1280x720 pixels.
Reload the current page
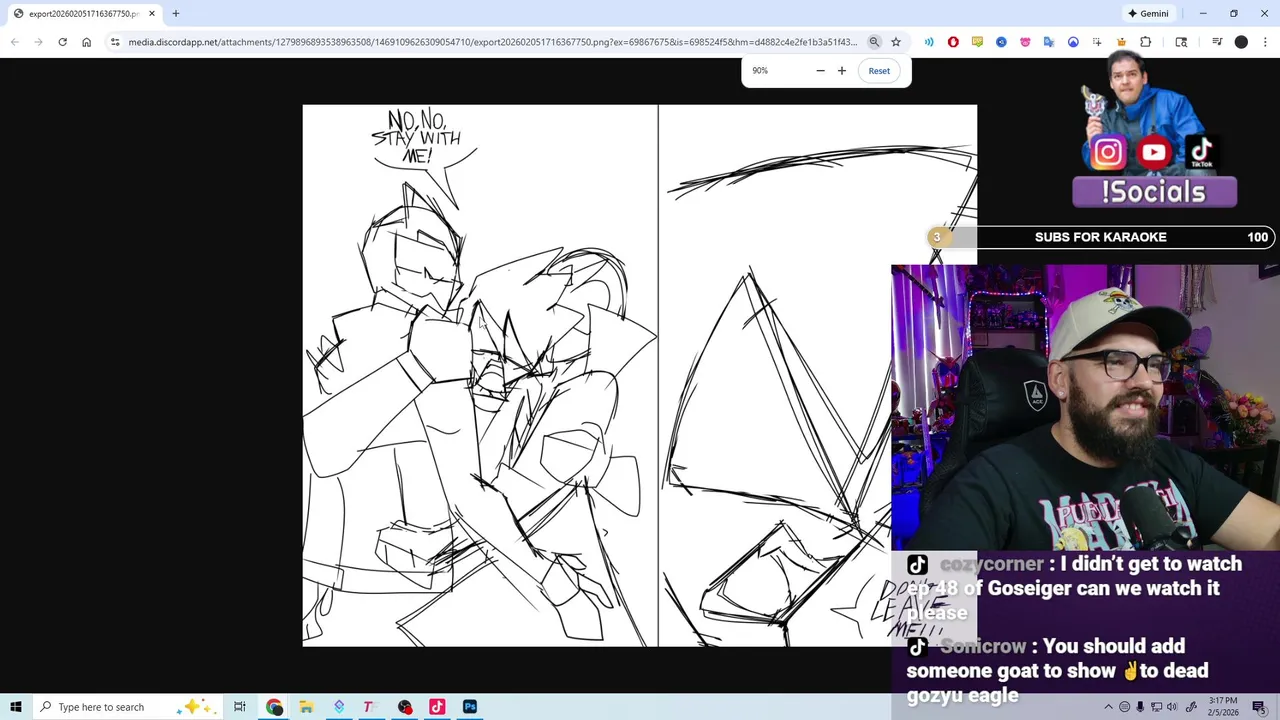click(x=62, y=42)
